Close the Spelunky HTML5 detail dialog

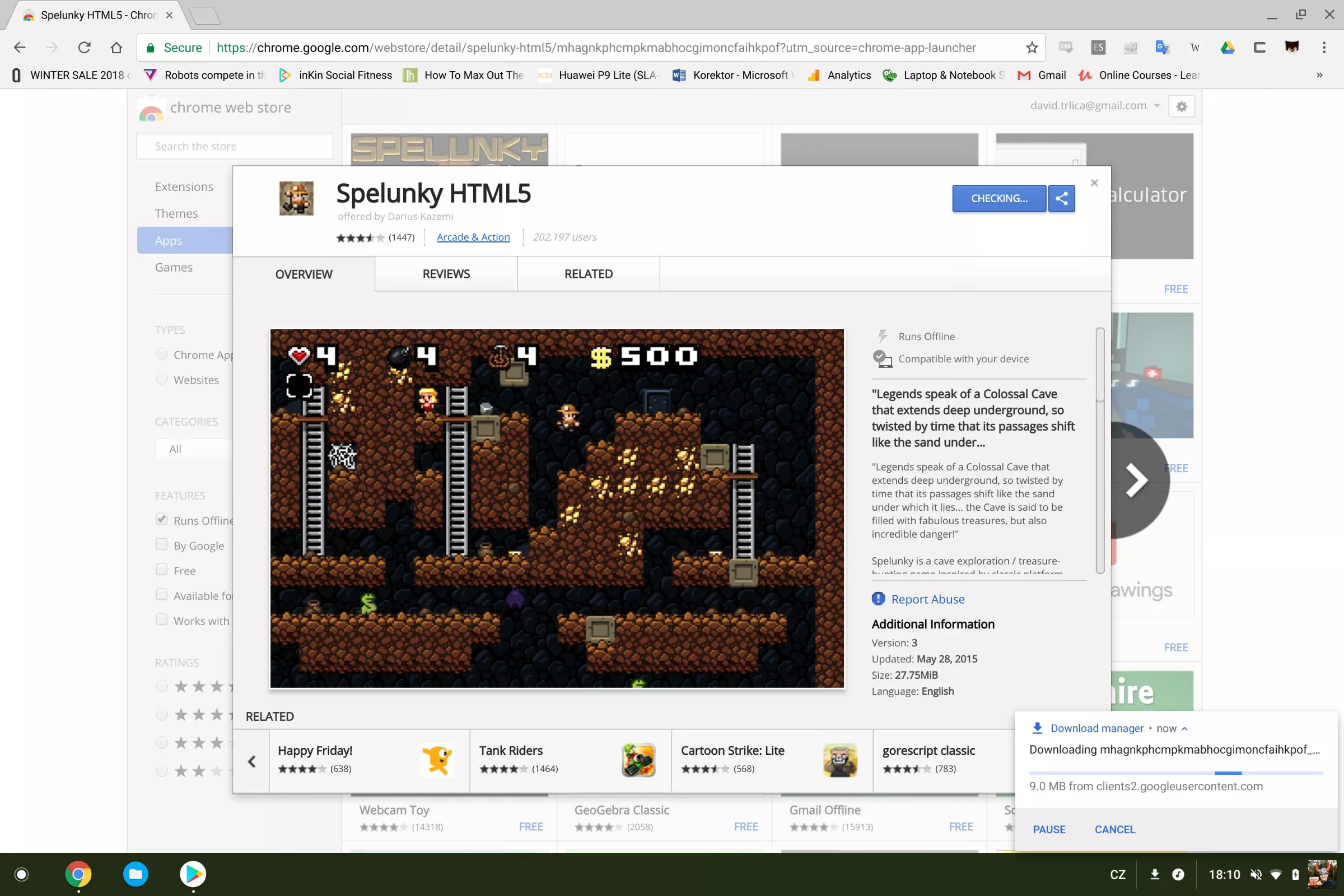pos(1094,183)
